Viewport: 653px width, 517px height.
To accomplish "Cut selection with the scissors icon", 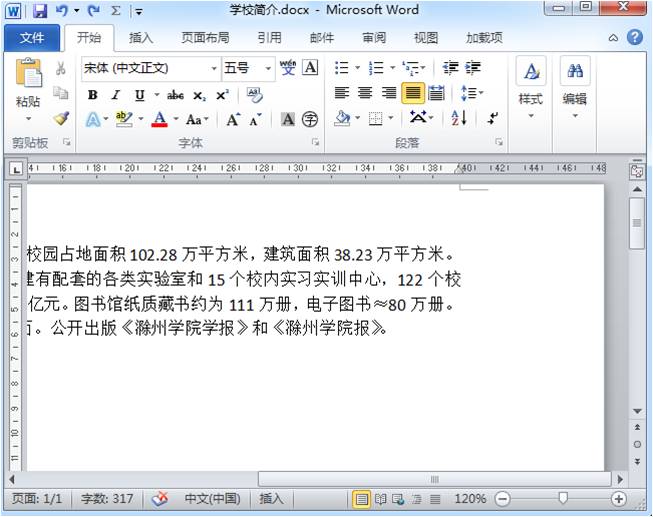I will [61, 68].
